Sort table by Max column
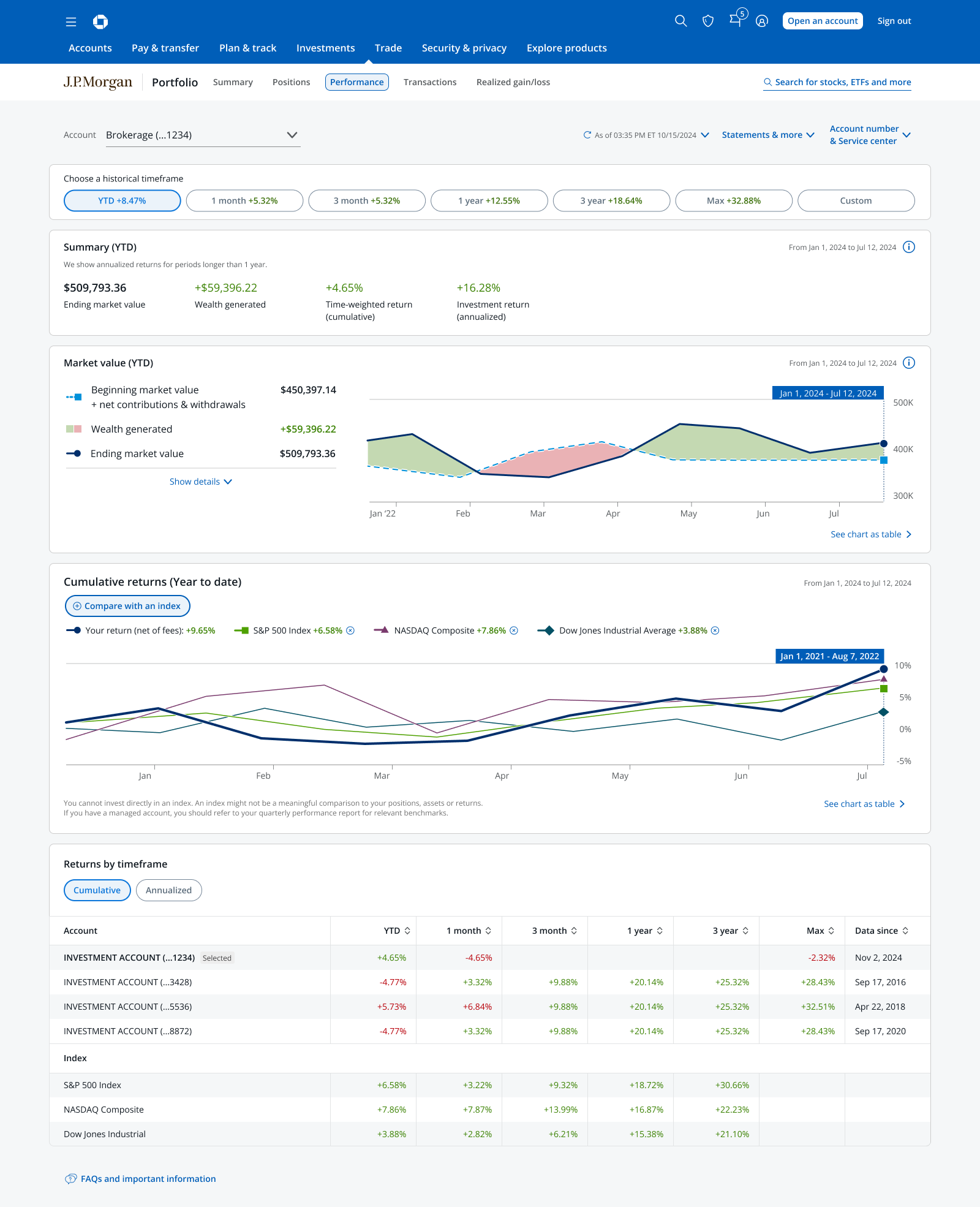 [831, 931]
